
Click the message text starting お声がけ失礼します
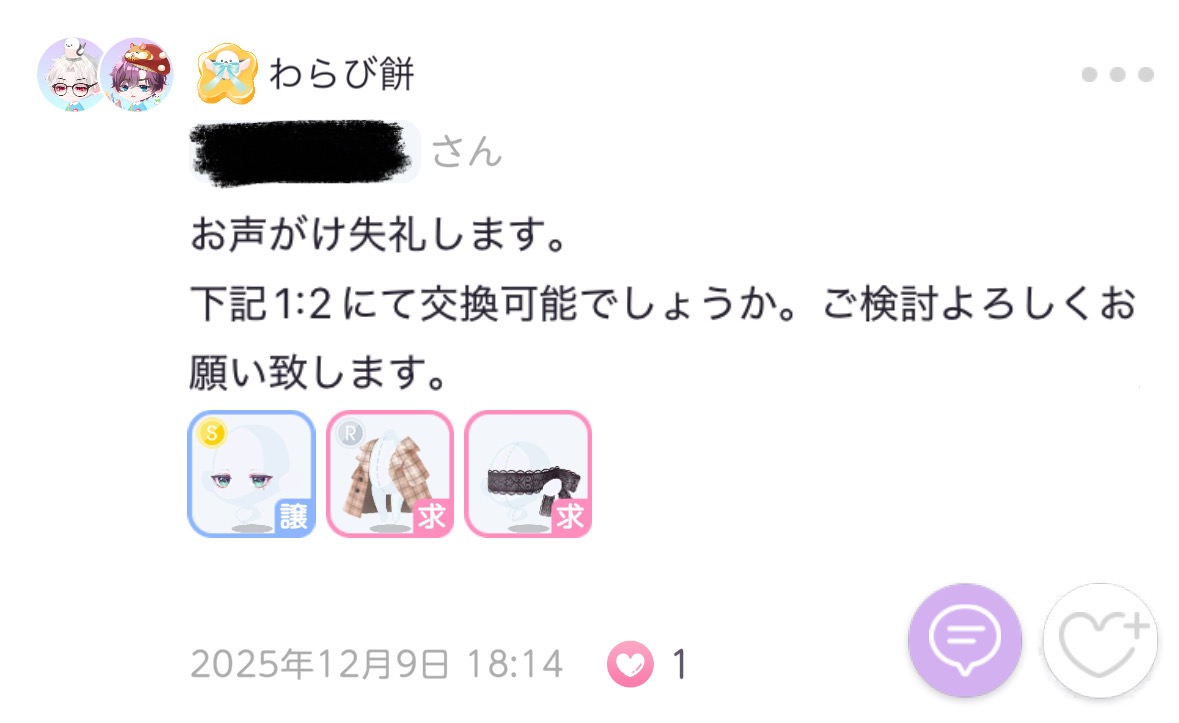click(663, 303)
